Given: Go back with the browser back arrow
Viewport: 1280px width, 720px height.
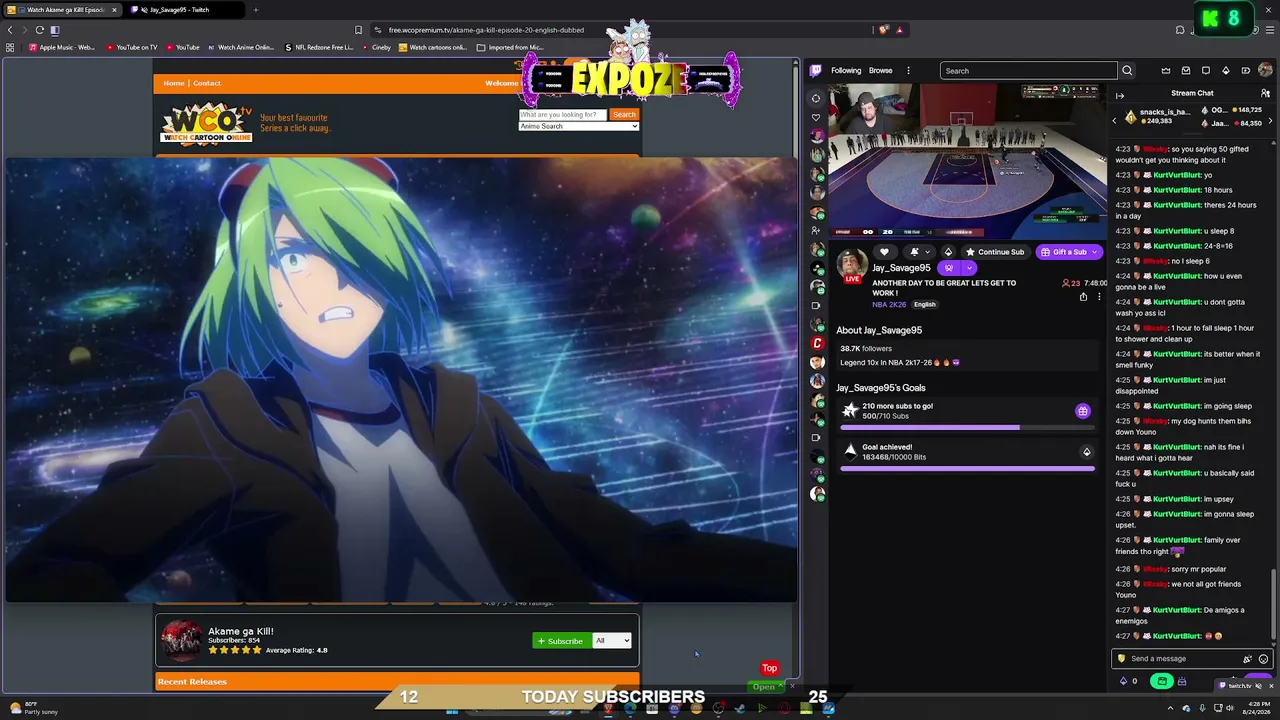Looking at the screenshot, I should click(12, 30).
